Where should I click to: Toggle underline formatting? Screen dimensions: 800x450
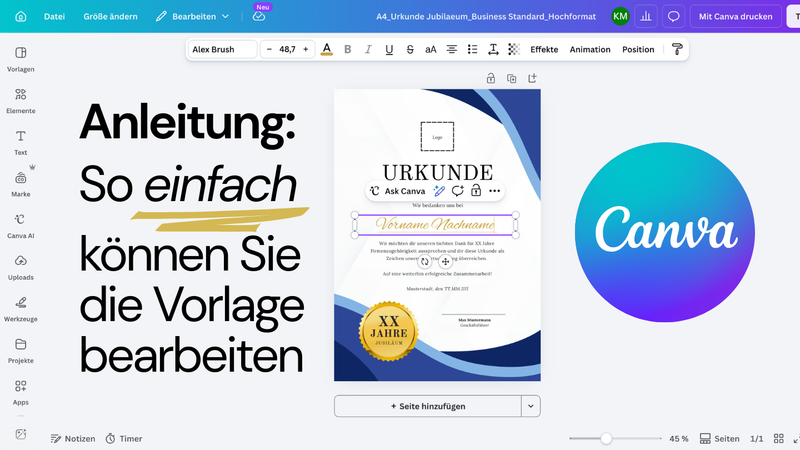coord(389,49)
